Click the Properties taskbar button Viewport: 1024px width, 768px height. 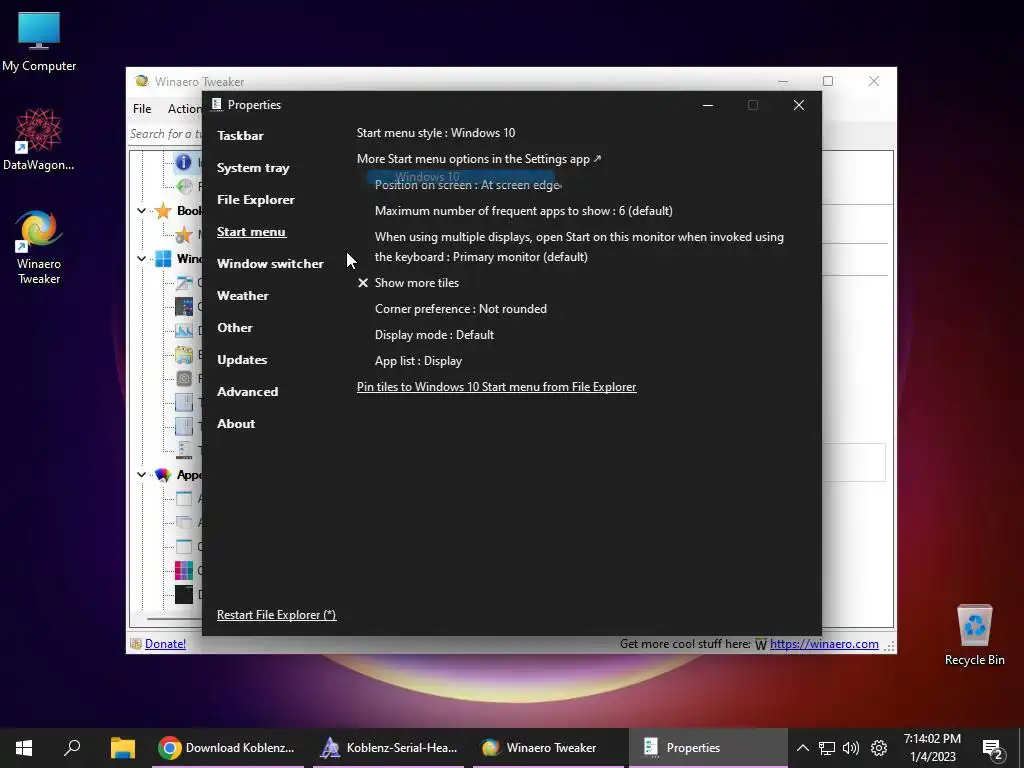[709, 748]
